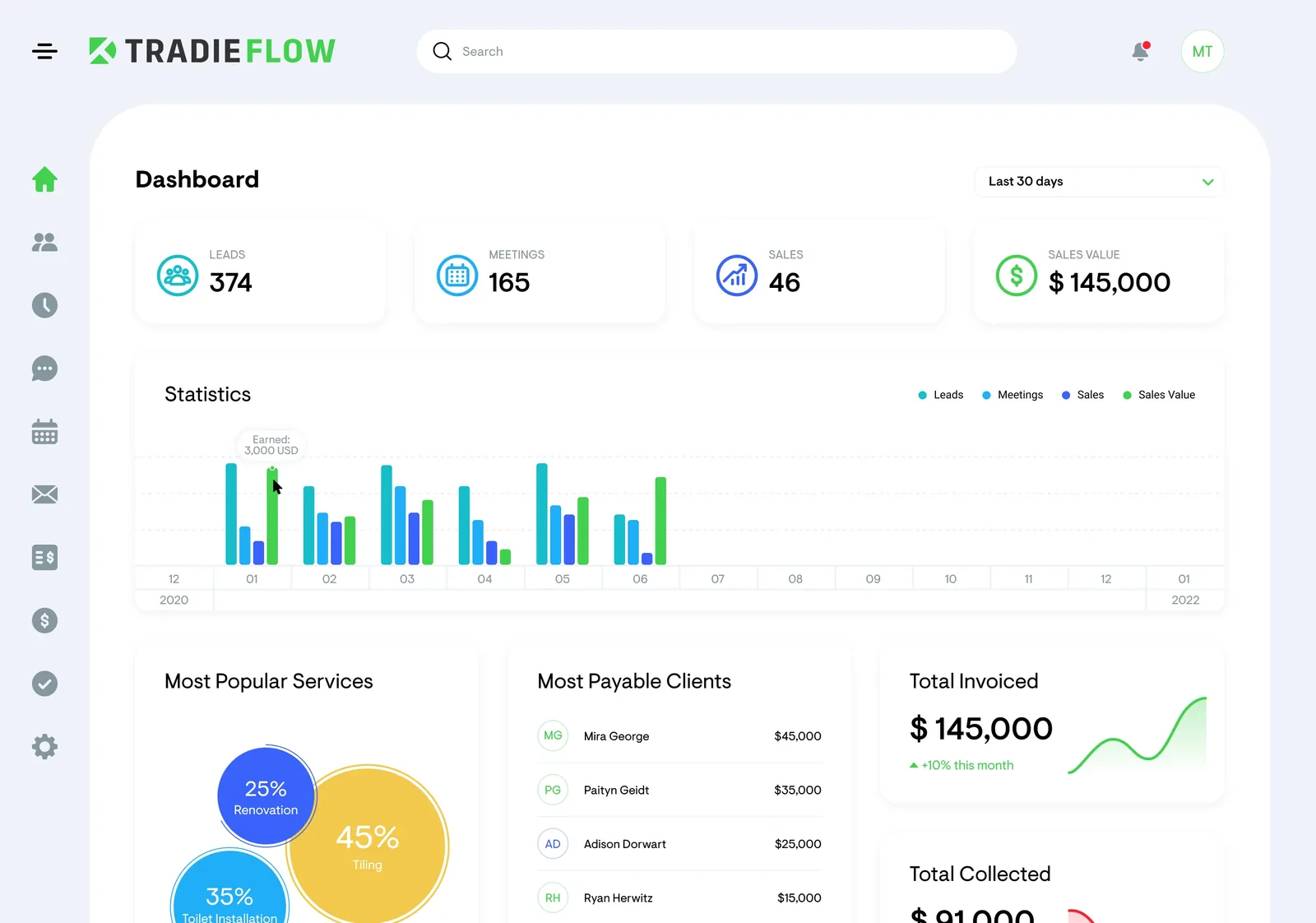The image size is (1316, 923).
Task: Go to Home in the sidebar
Action: click(44, 179)
